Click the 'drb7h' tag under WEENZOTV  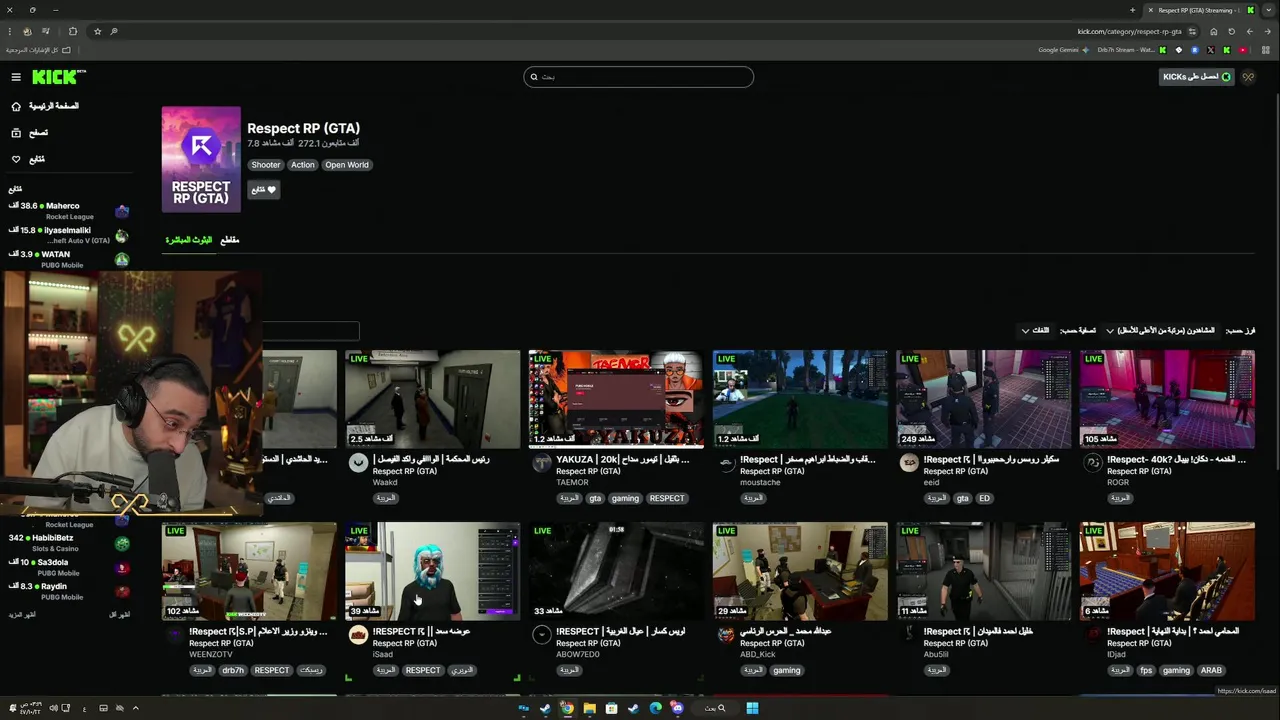[233, 670]
